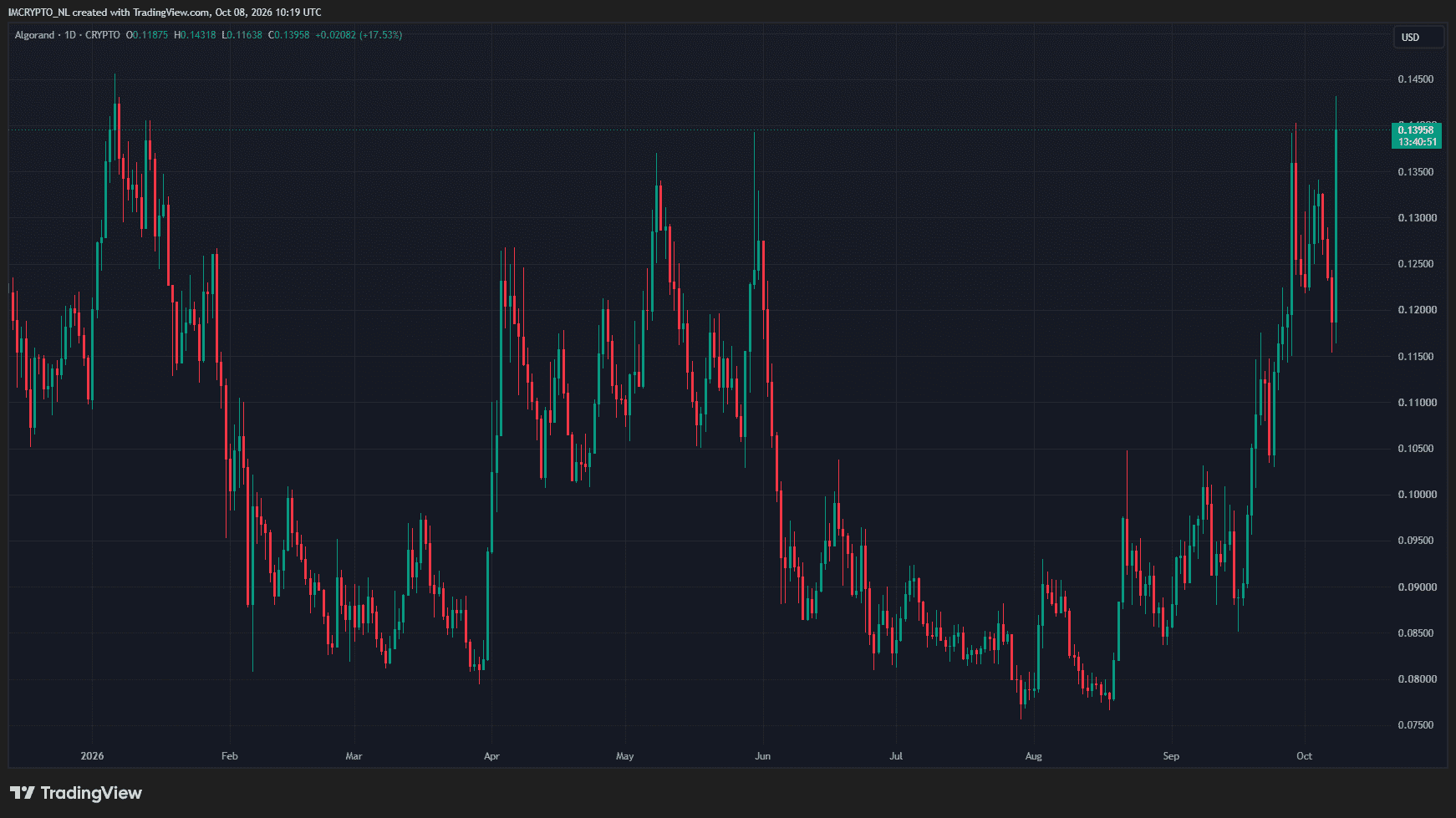Click the open value 0.11875
The image size is (1456, 818).
point(147,35)
